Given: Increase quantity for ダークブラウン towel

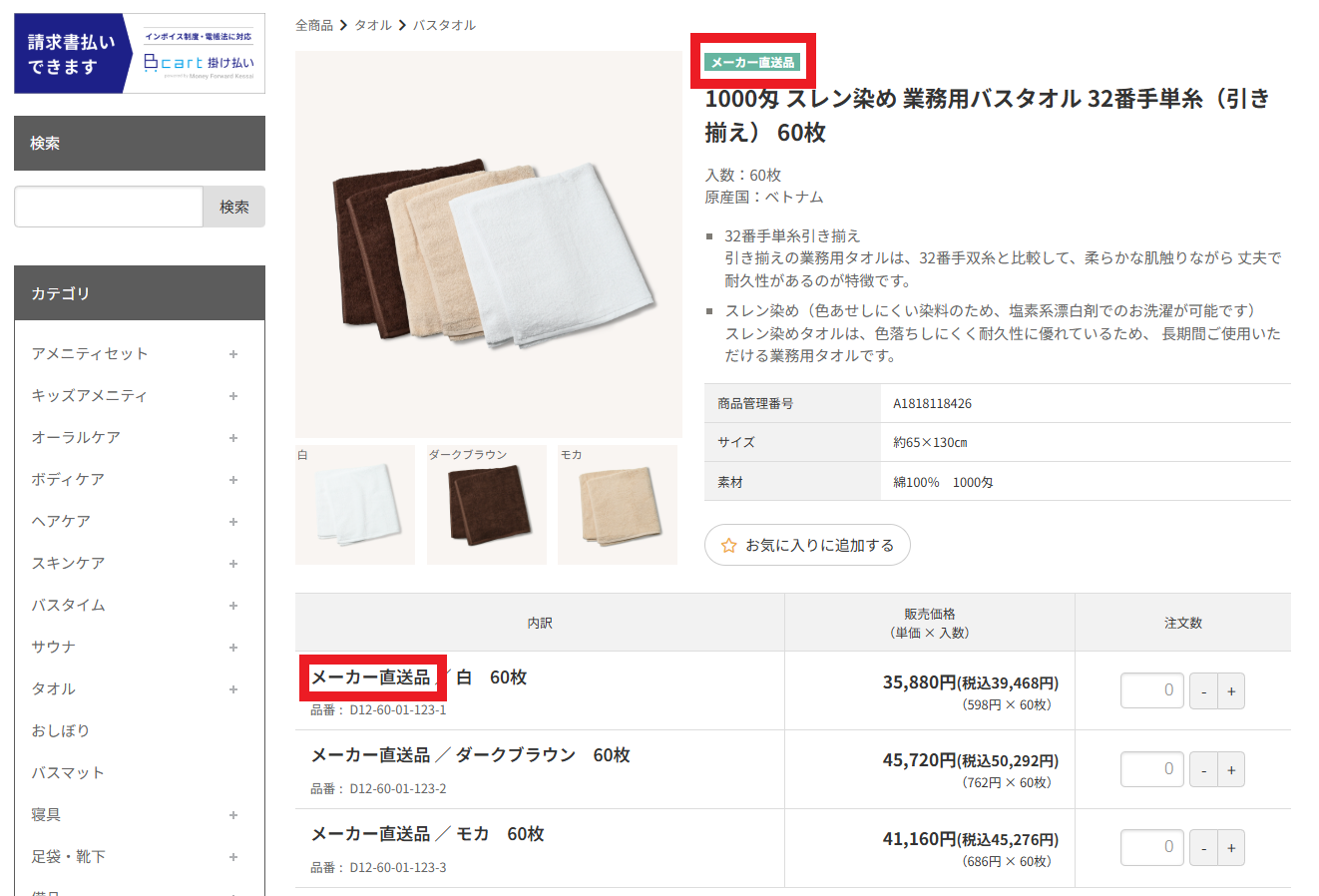Looking at the screenshot, I should tap(1231, 769).
